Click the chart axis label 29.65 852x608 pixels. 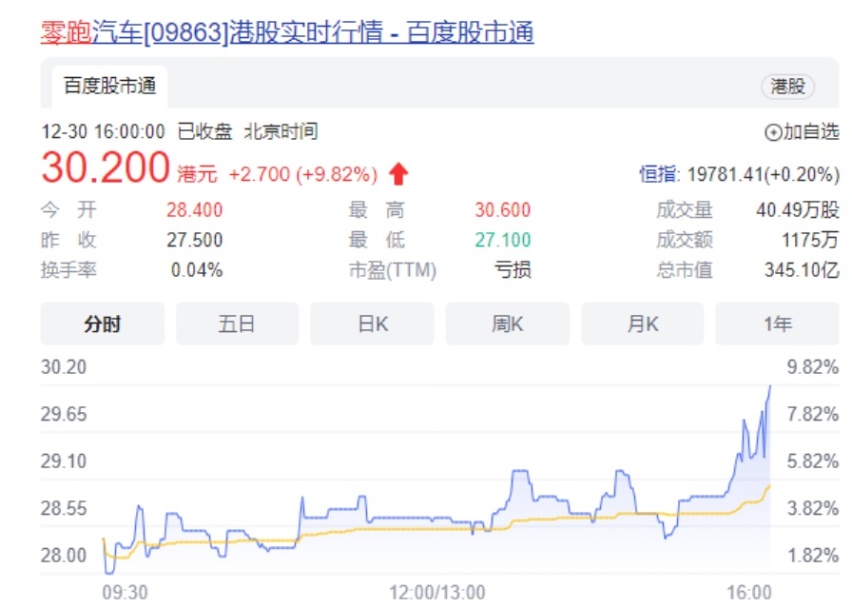[64, 414]
